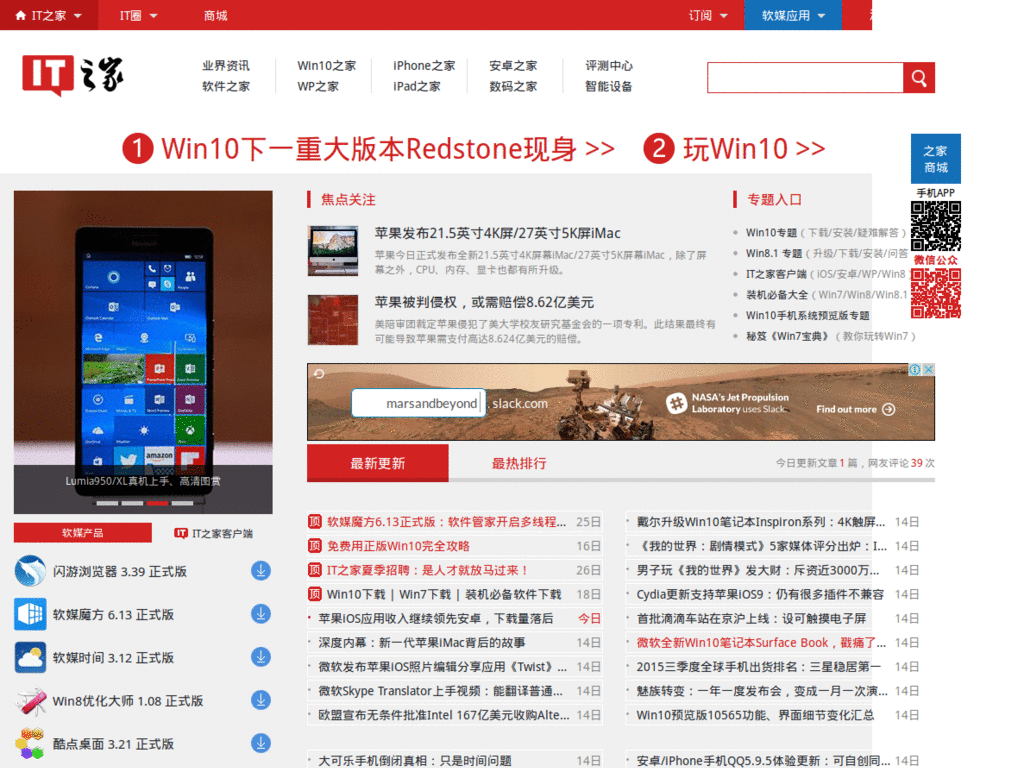Click the 顶 badge beside Win10下载
The height and width of the screenshot is (768, 1024).
click(x=315, y=594)
